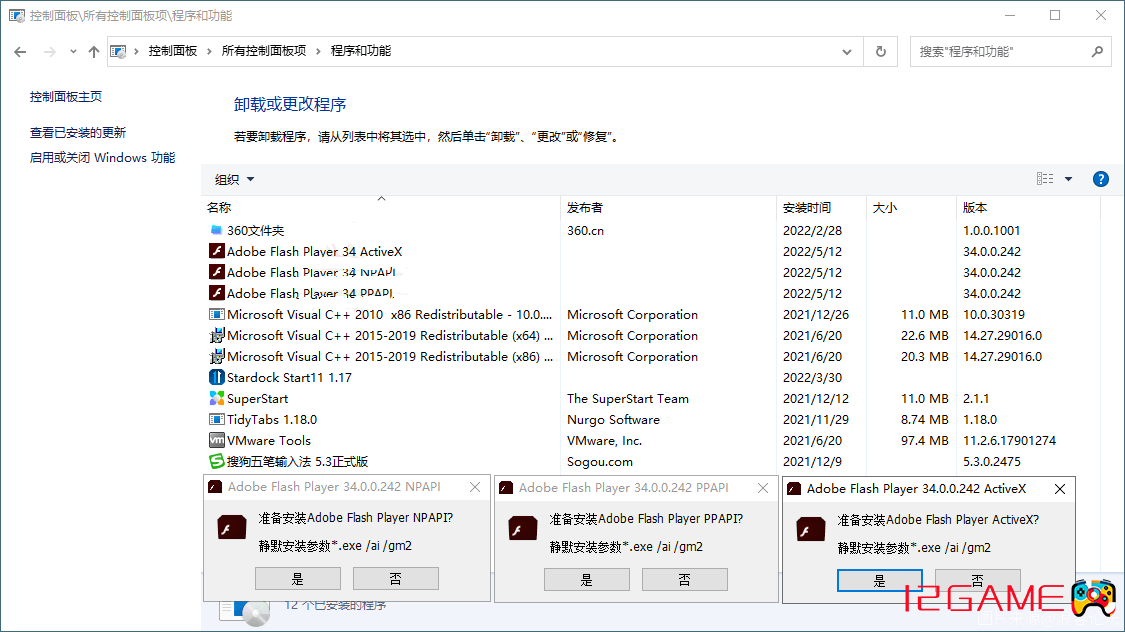Sort by the 名称 column header
This screenshot has width=1125, height=632.
click(x=381, y=207)
